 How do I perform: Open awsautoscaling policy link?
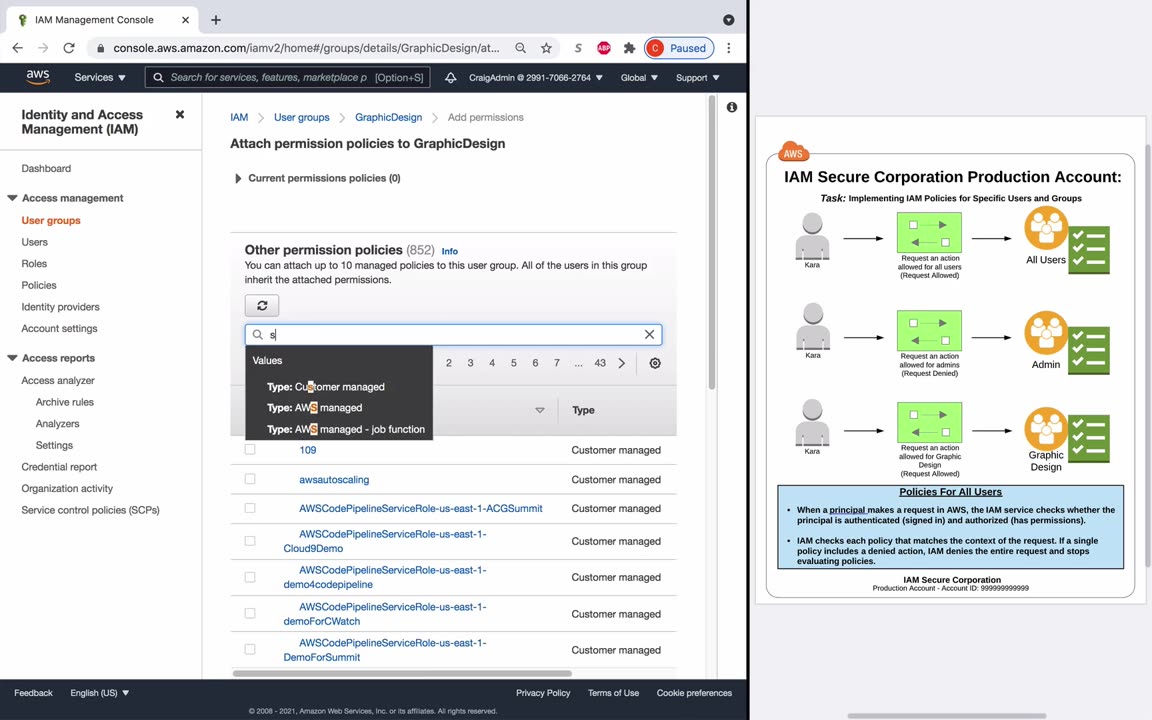click(334, 479)
